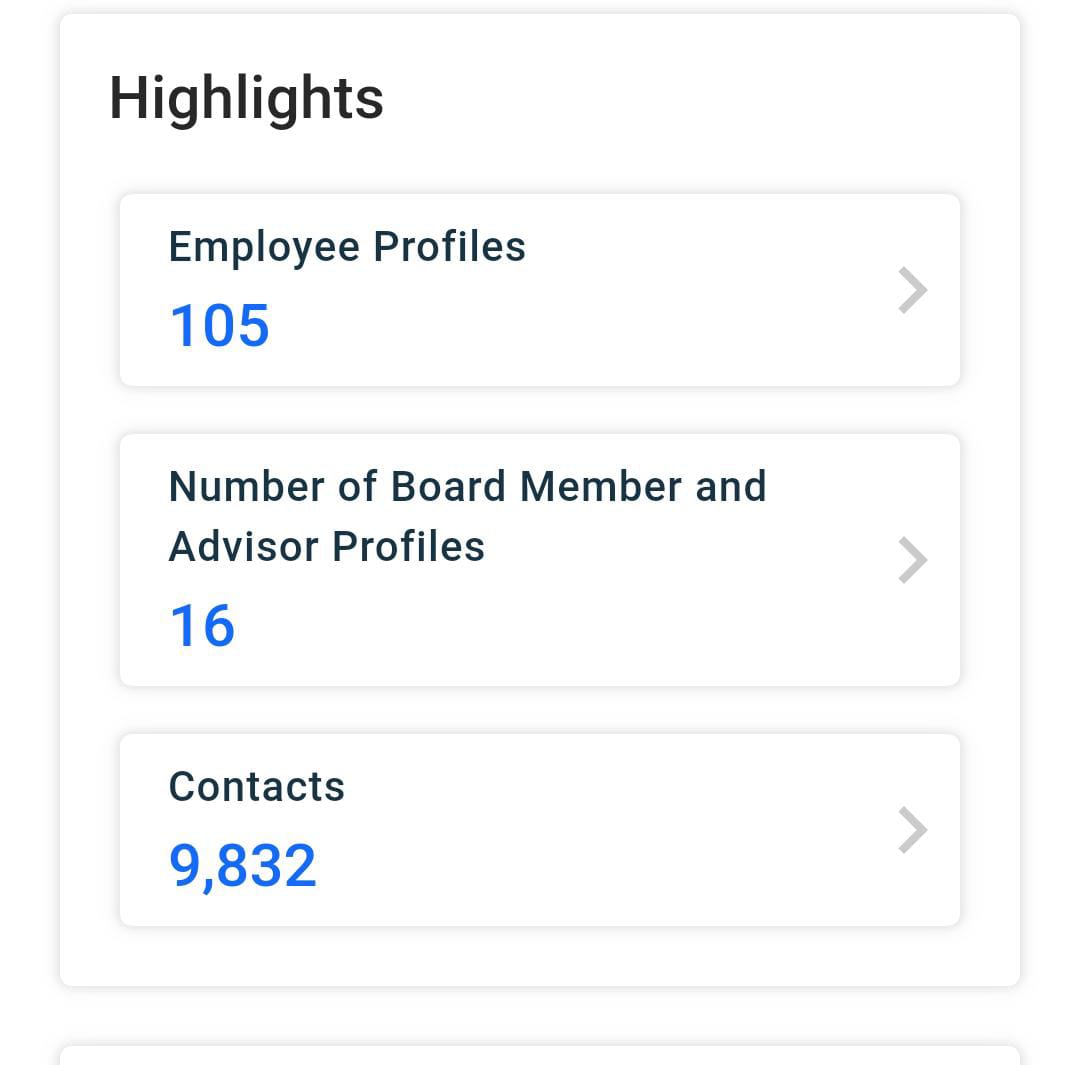The height and width of the screenshot is (1065, 1080).
Task: Select the Employee Profiles label
Action: [x=347, y=247]
